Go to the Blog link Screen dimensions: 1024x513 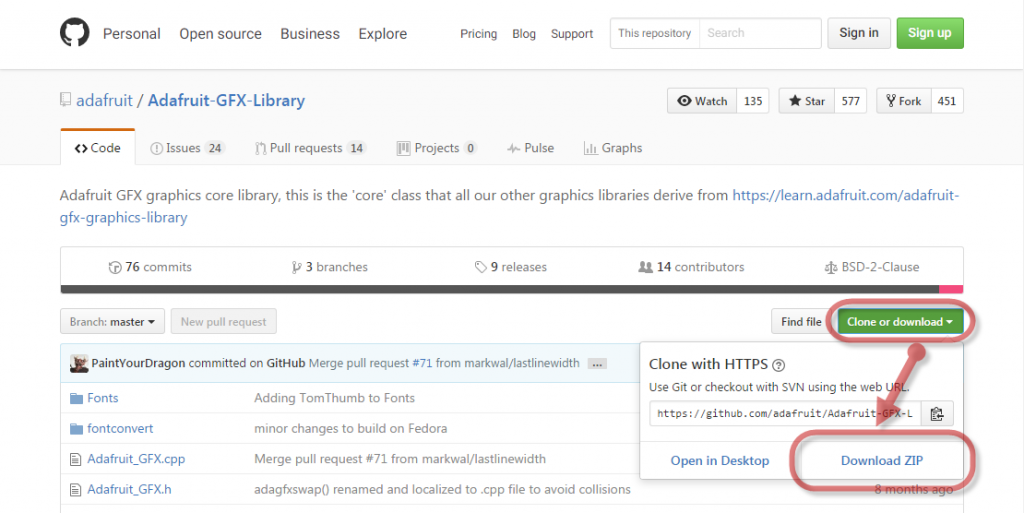click(524, 34)
